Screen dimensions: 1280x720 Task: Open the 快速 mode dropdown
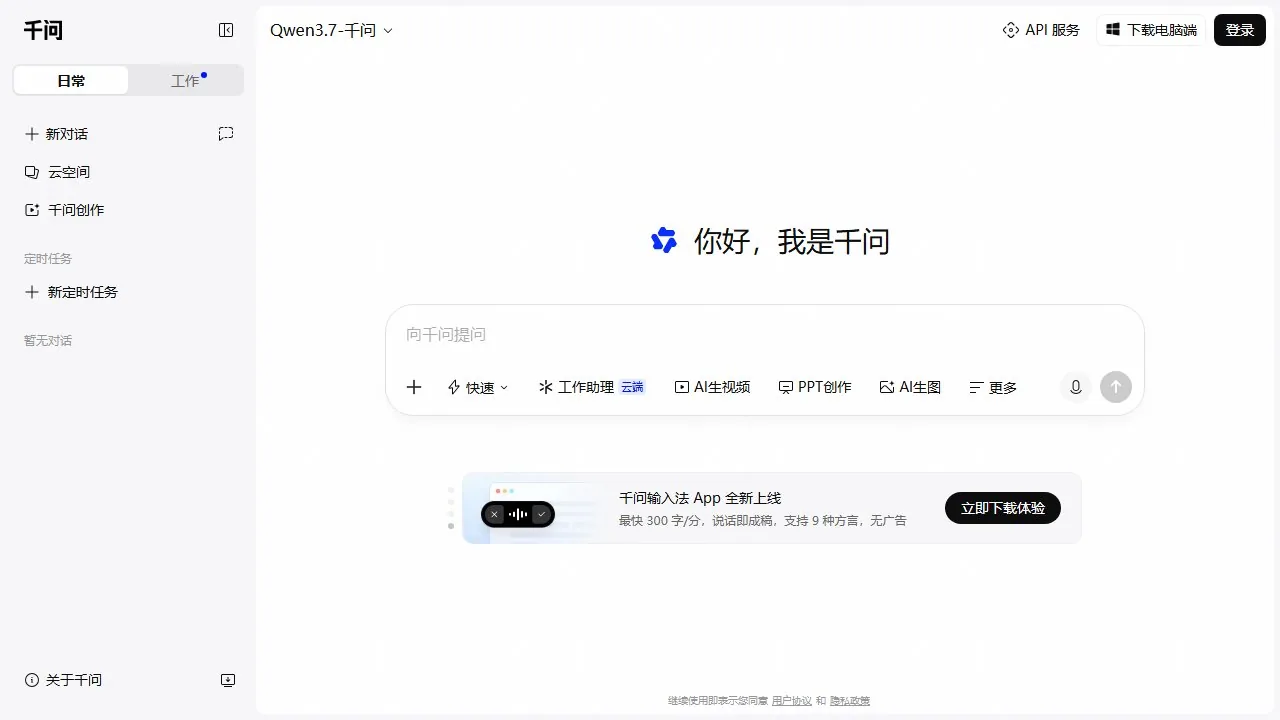coord(478,387)
